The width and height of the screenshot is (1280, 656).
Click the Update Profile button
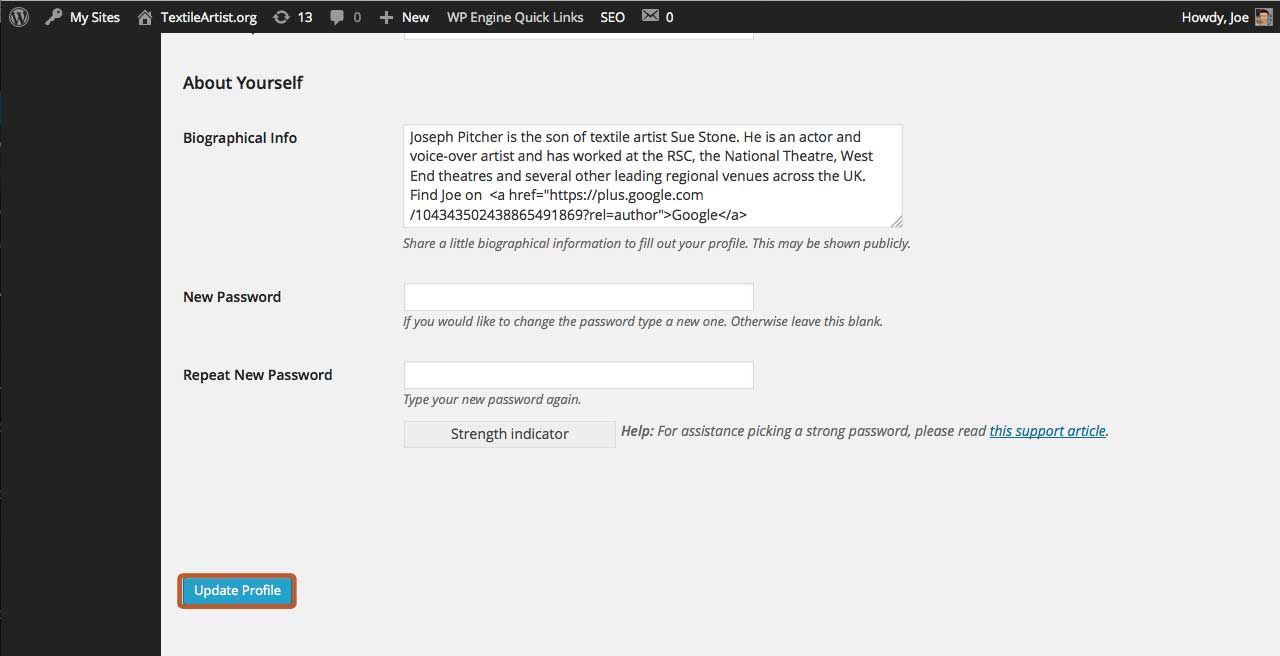[x=237, y=591]
